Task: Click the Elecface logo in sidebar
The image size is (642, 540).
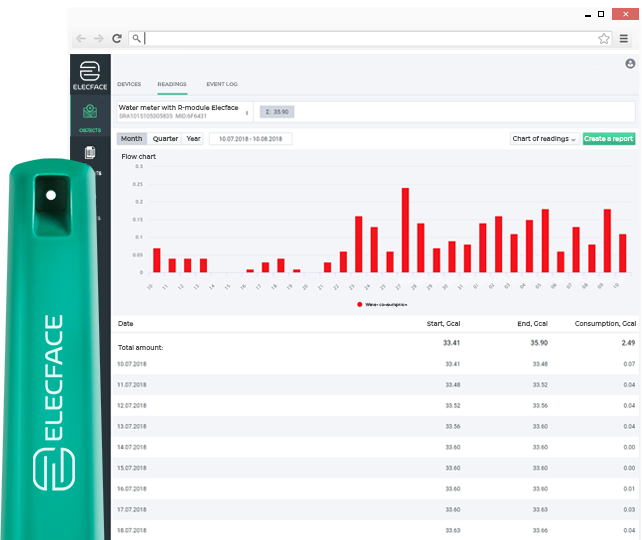Action: 90,75
